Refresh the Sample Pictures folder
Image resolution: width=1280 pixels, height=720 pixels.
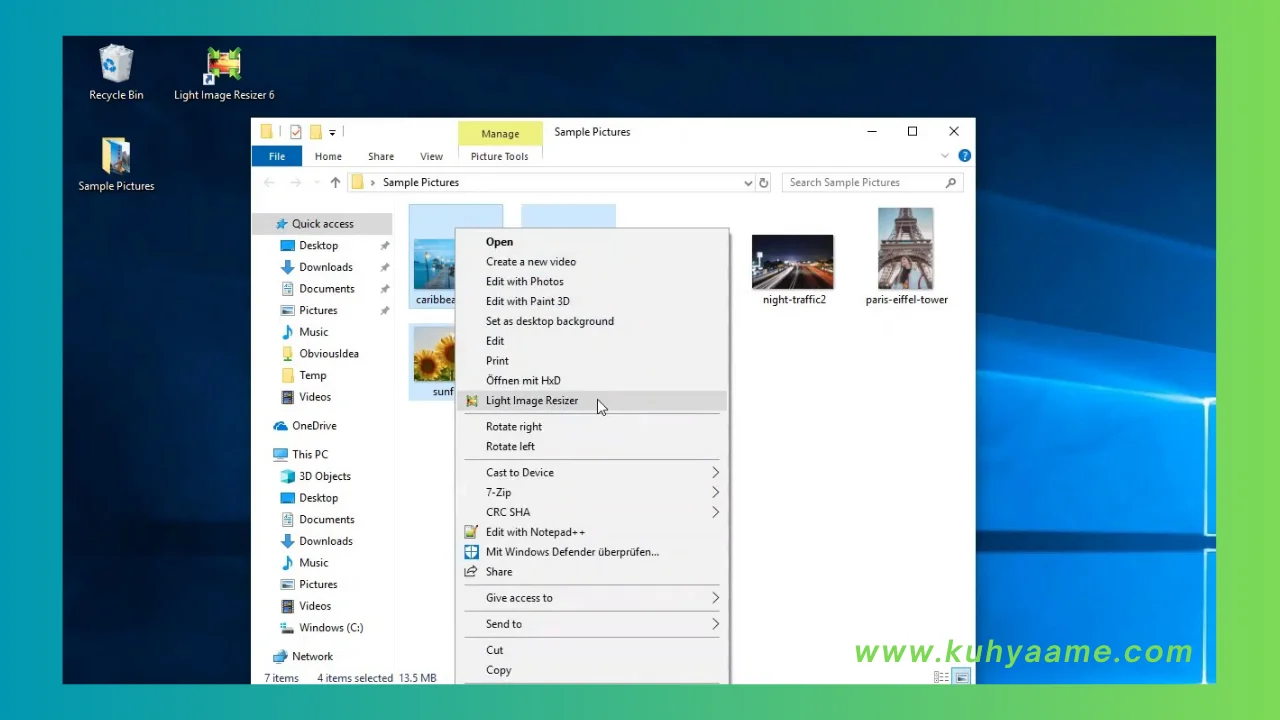click(764, 183)
